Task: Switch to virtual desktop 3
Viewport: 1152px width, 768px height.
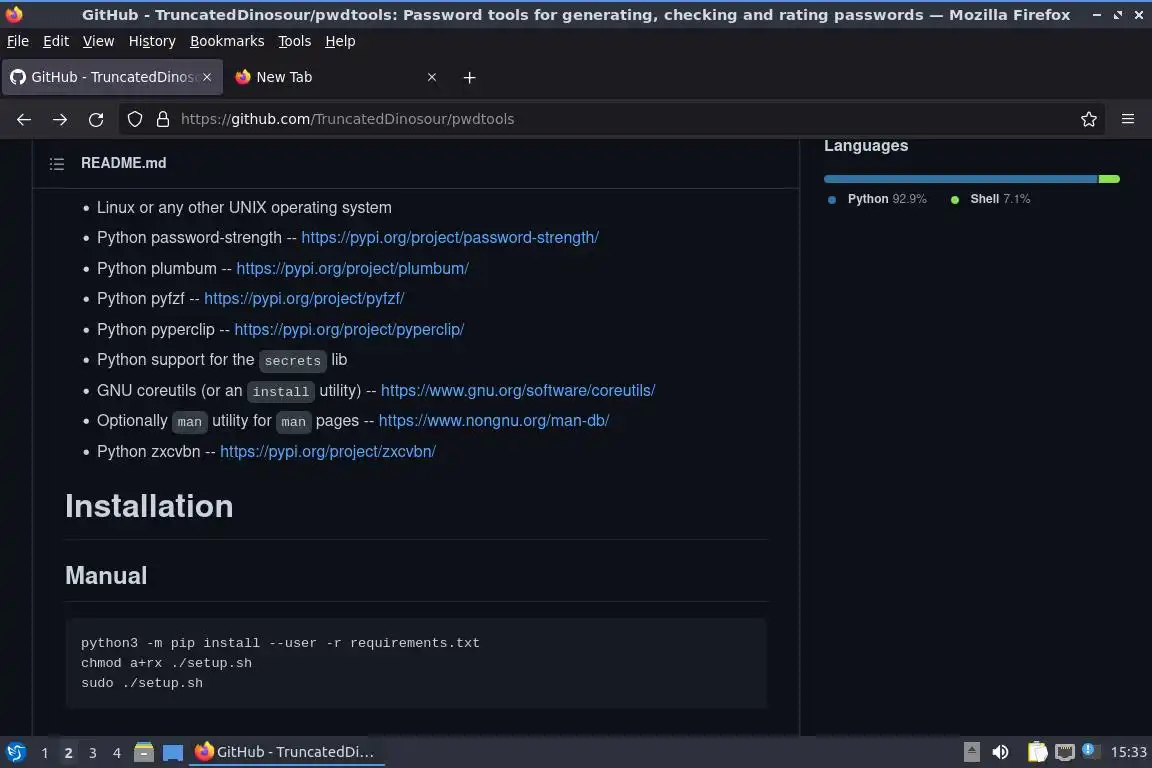Action: pos(93,753)
